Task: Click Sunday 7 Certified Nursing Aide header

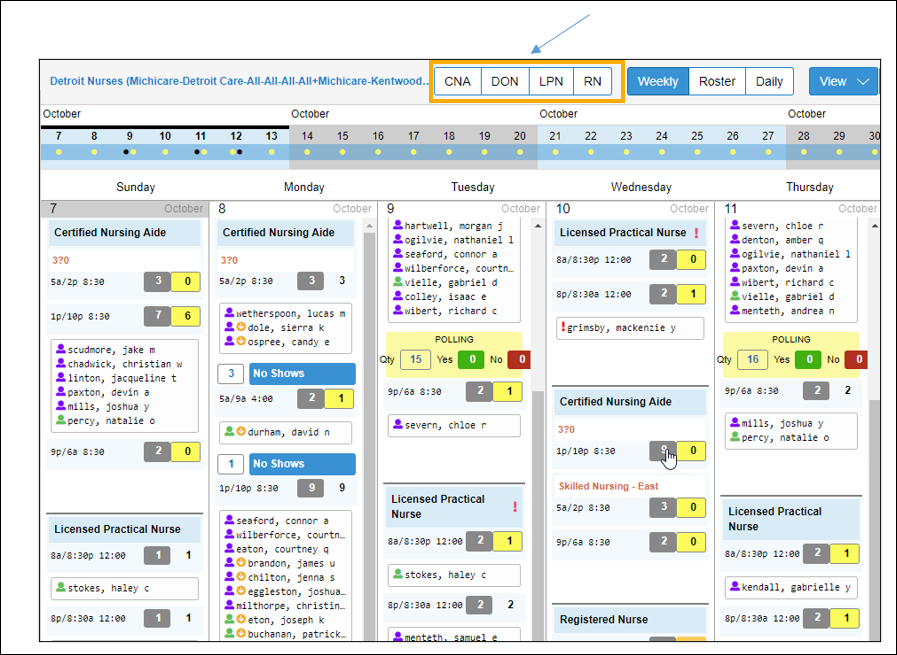Action: point(124,233)
